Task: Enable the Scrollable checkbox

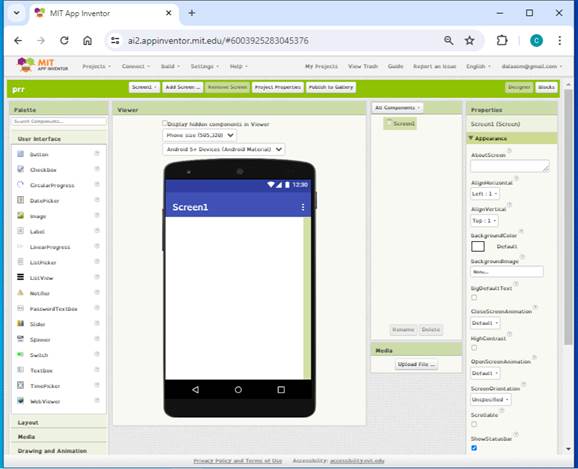Action: coord(474,424)
